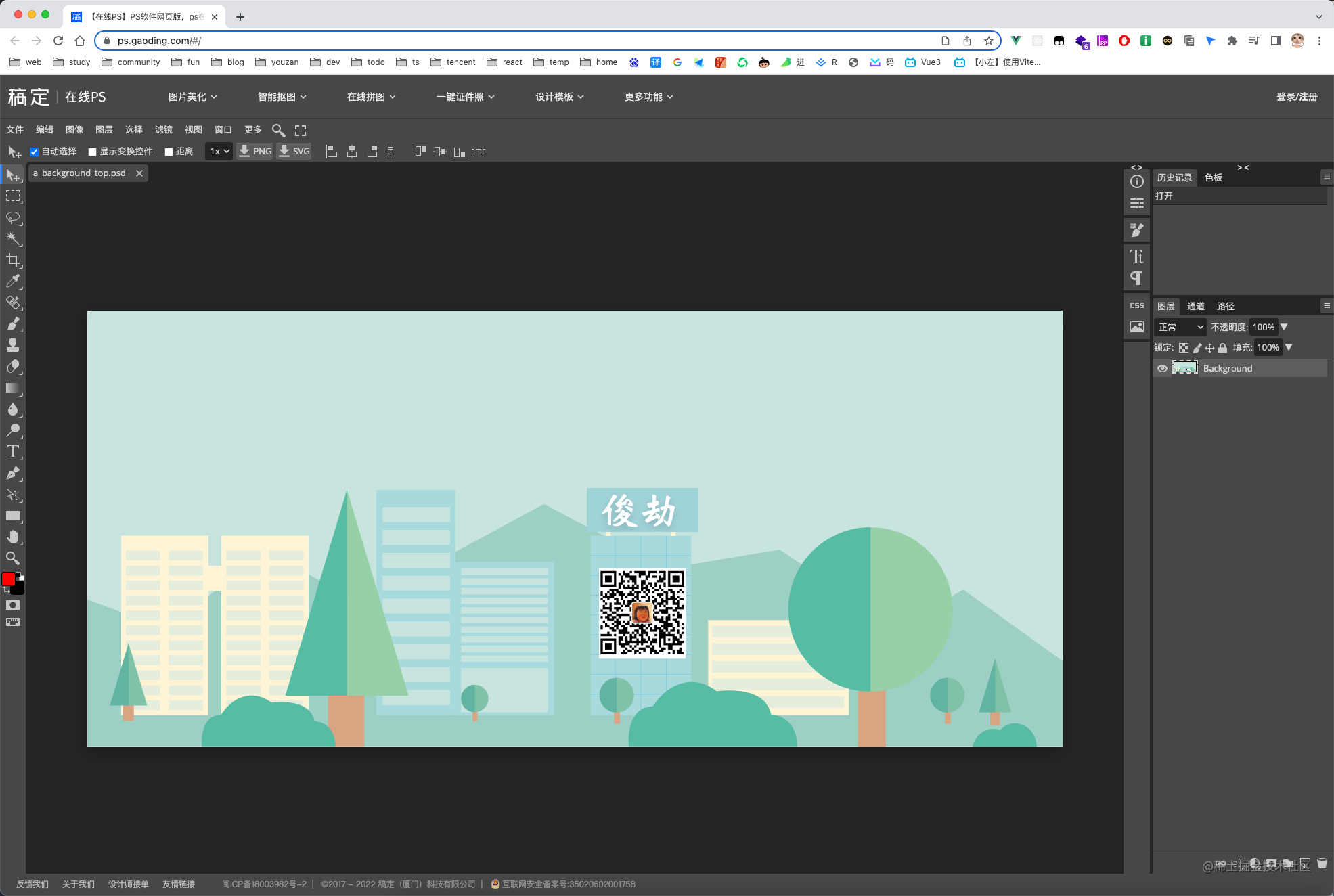The height and width of the screenshot is (896, 1334).
Task: Click the 打开 history entry
Action: 1239,196
